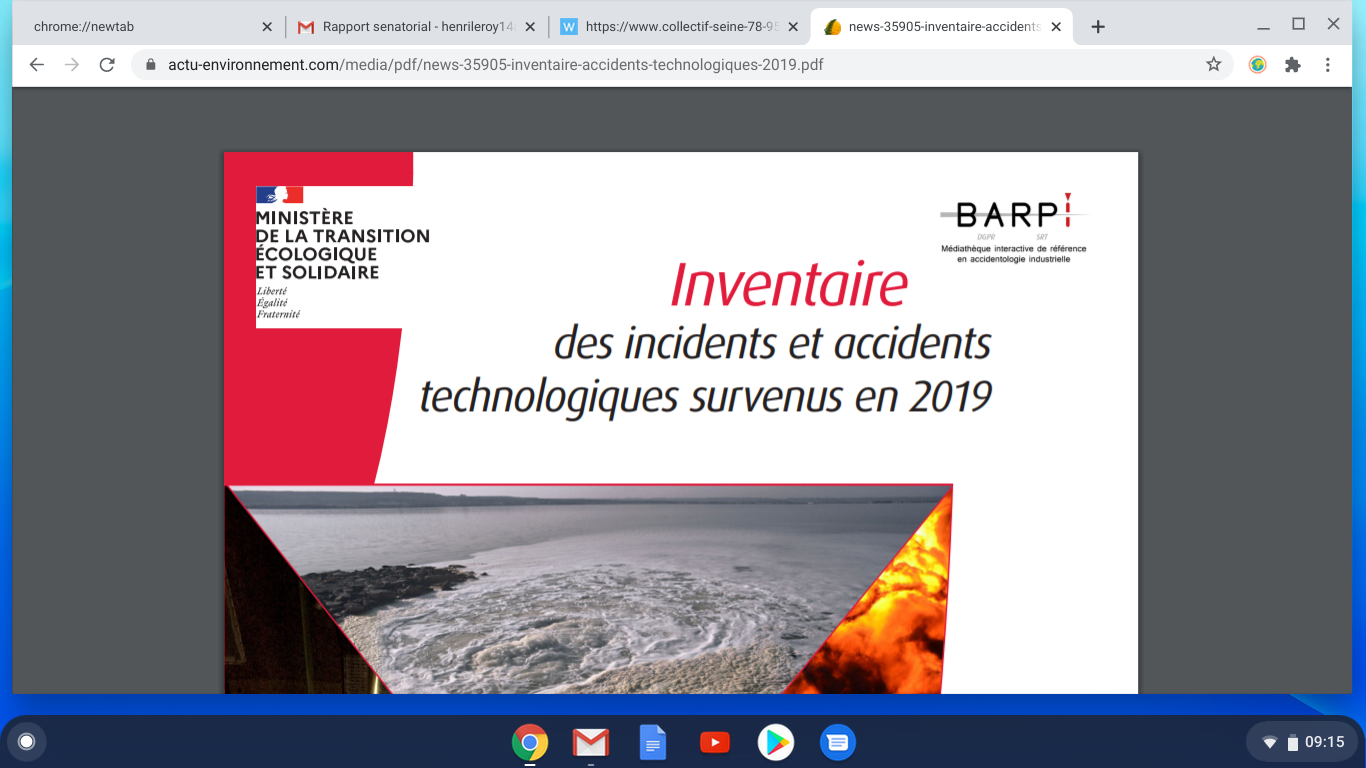
Task: Bookmark this page with the star icon
Action: (x=1213, y=65)
